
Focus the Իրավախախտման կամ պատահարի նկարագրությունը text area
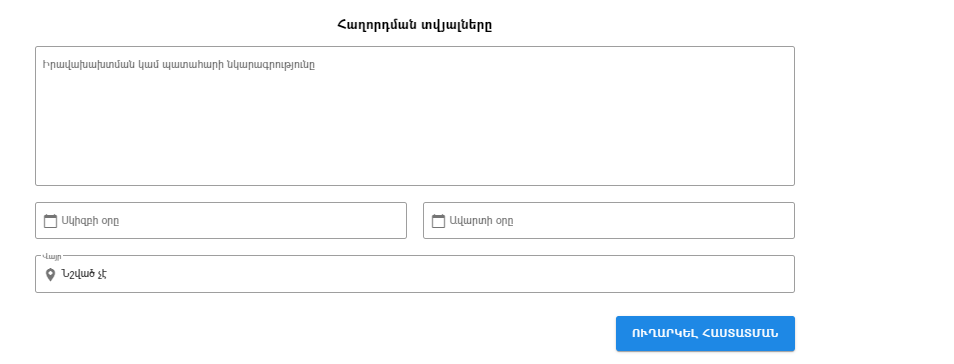415,116
